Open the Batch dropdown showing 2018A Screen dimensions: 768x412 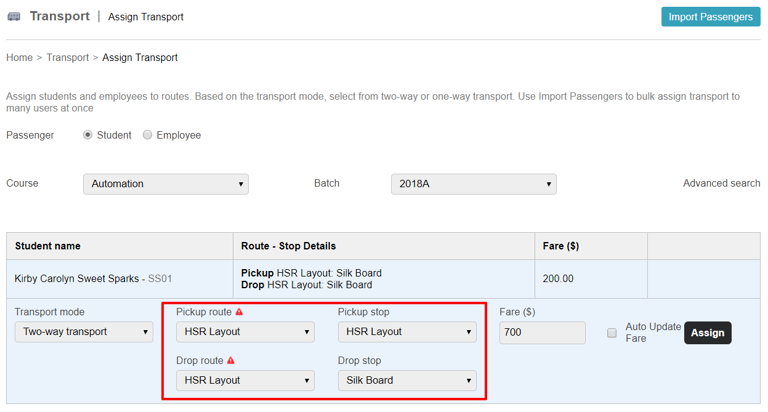(473, 184)
